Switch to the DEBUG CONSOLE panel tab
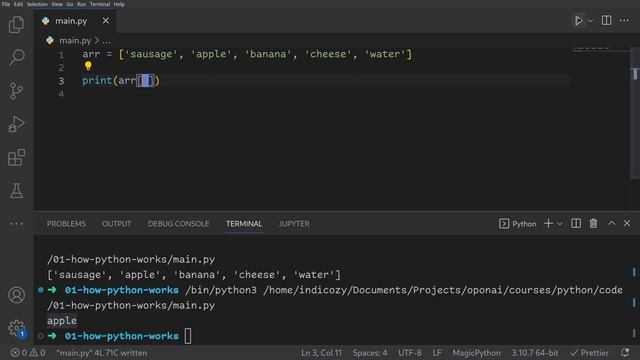Image resolution: width=640 pixels, height=360 pixels. [178, 224]
